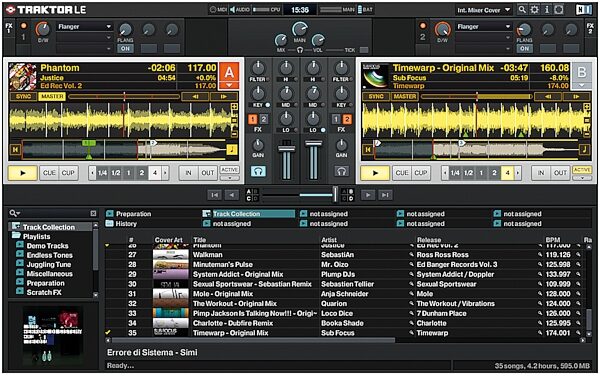Viewport: 600px width, 376px height.
Task: Open Endless Tones playlist
Action: (x=49, y=255)
